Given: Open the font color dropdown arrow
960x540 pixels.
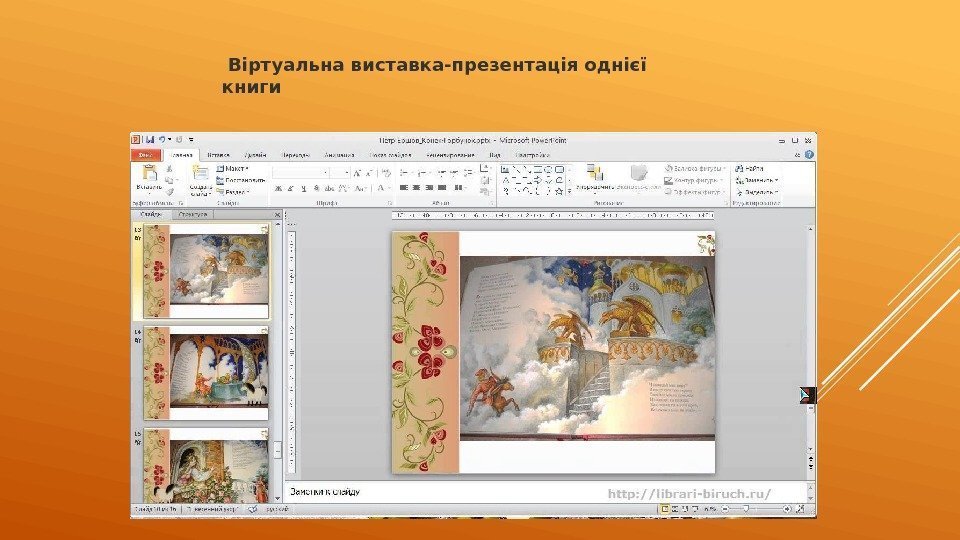Looking at the screenshot, I should point(389,189).
